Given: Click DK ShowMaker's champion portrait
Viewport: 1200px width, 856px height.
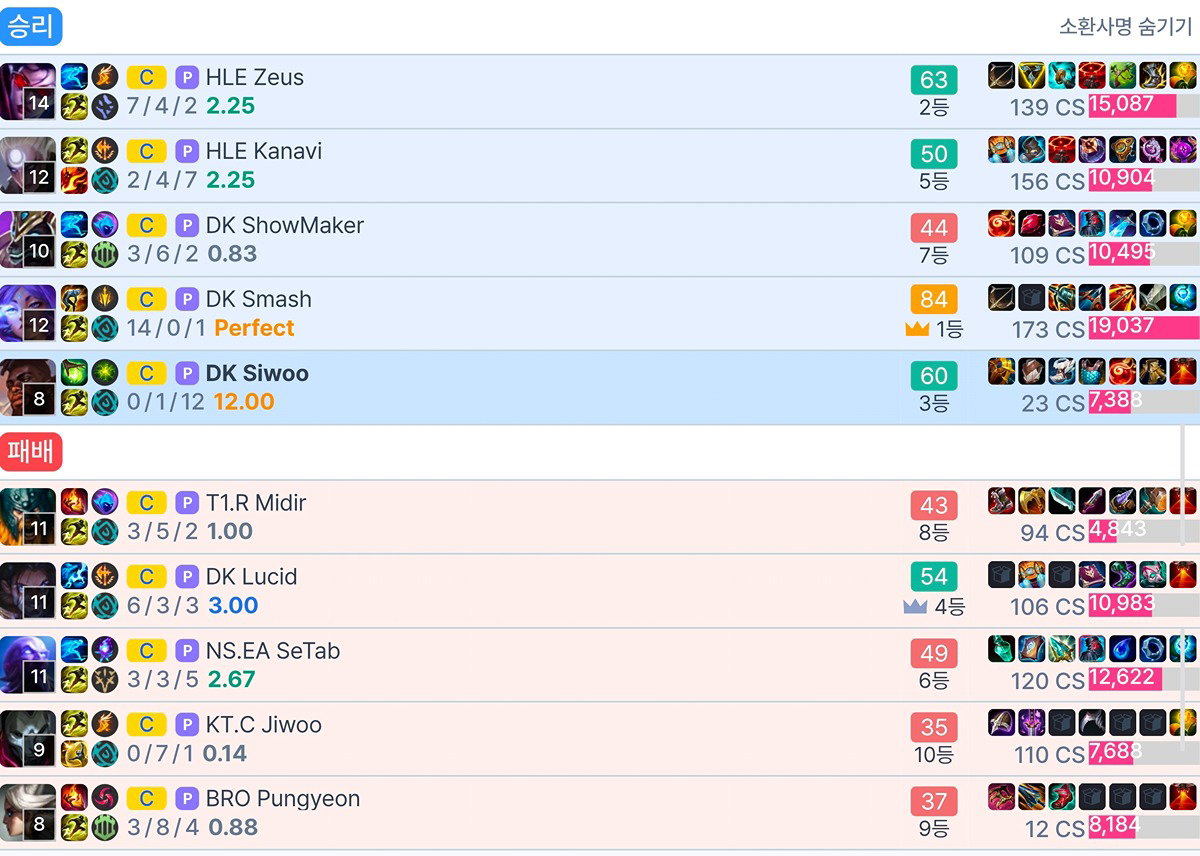Looking at the screenshot, I should point(28,239).
